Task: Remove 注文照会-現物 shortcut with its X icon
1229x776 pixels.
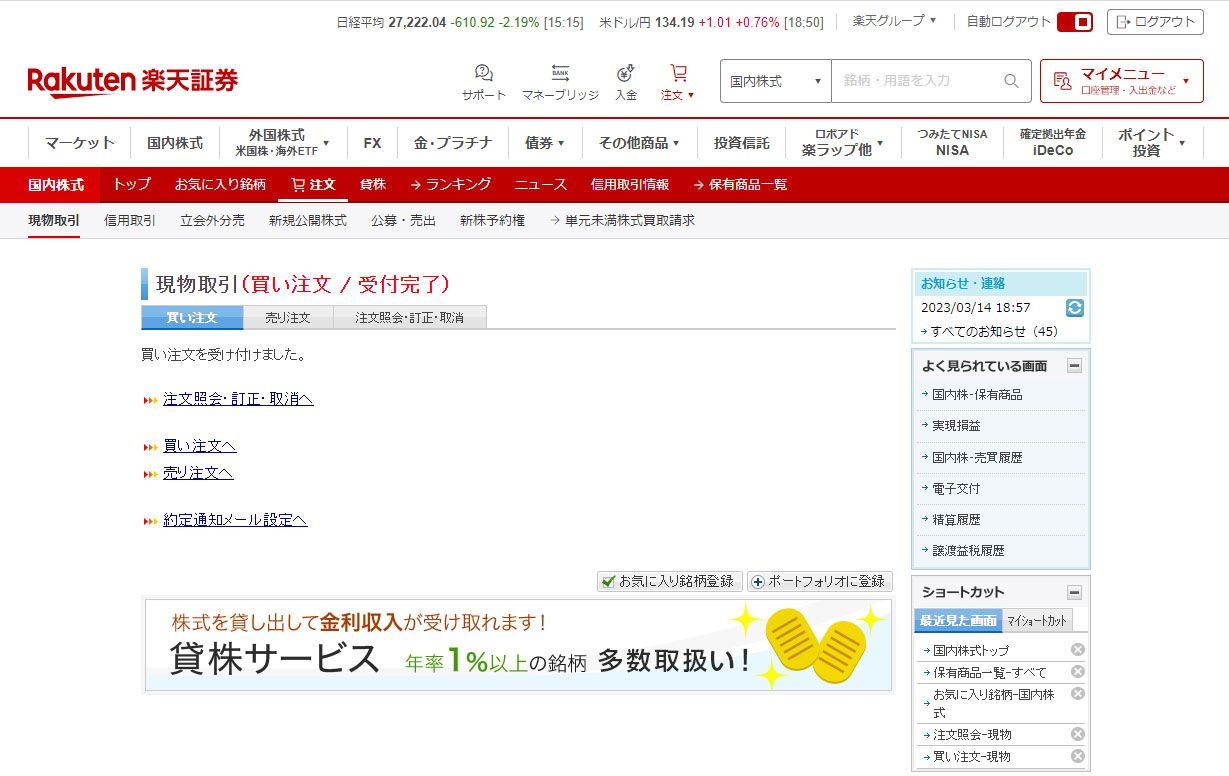Action: (x=1077, y=734)
